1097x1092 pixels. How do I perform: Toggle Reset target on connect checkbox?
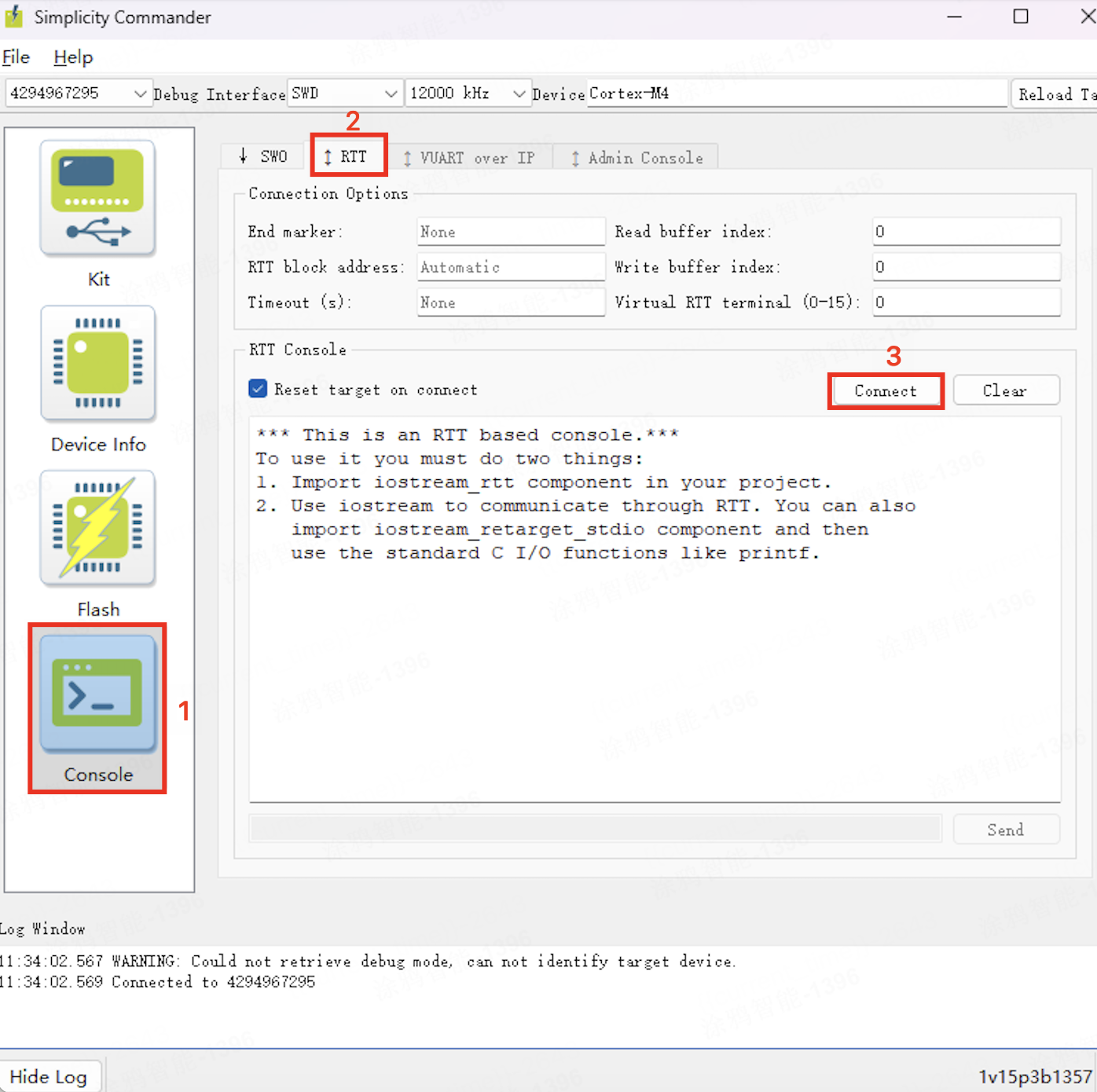click(x=258, y=389)
